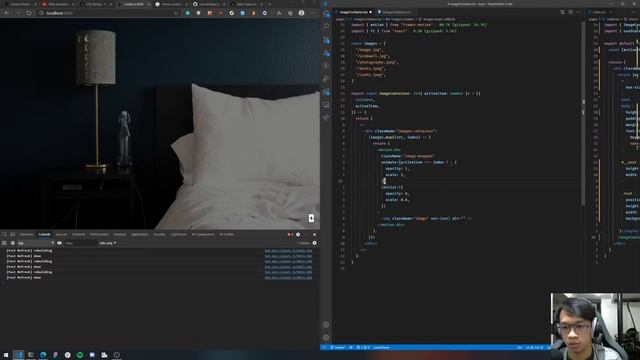The width and height of the screenshot is (640, 360).
Task: Open More Actions menu of the left editor group
Action: click(578, 12)
